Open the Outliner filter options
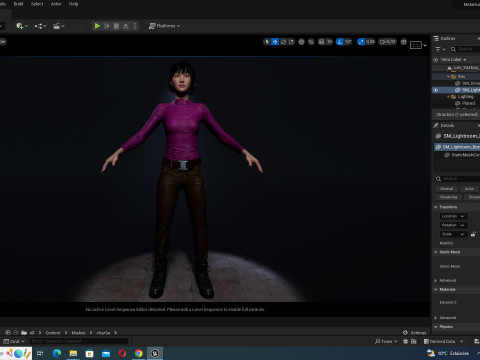The width and height of the screenshot is (480, 360). pos(440,49)
